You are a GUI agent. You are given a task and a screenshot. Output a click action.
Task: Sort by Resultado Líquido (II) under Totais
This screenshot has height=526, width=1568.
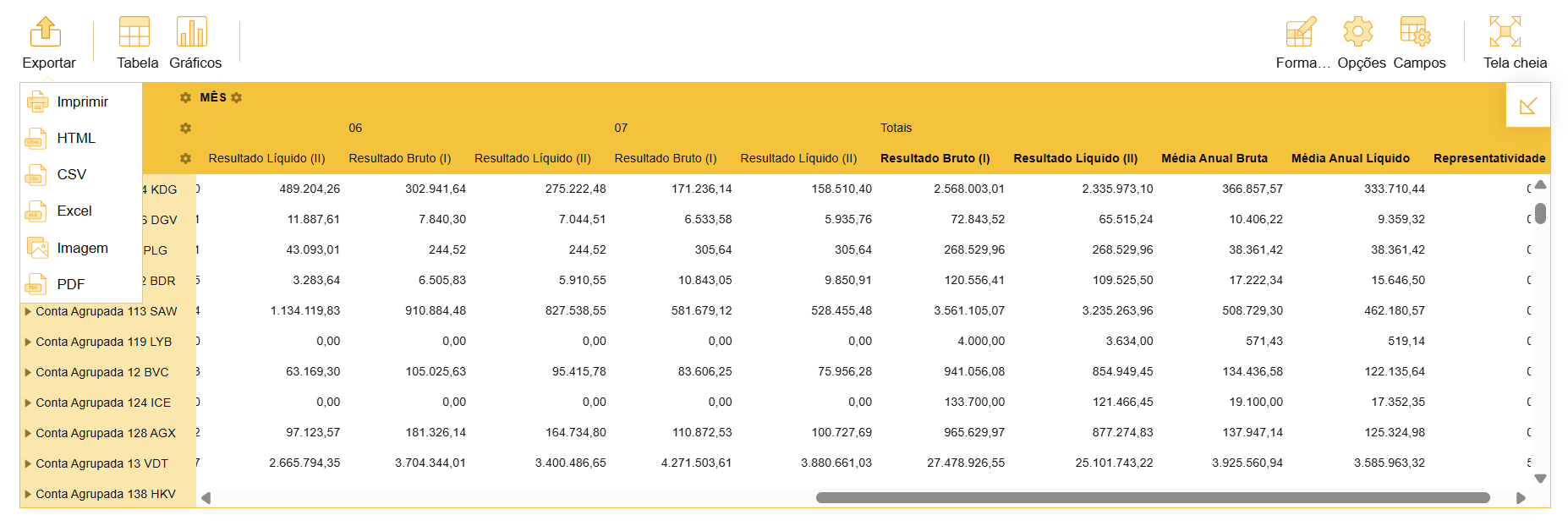tap(1076, 158)
